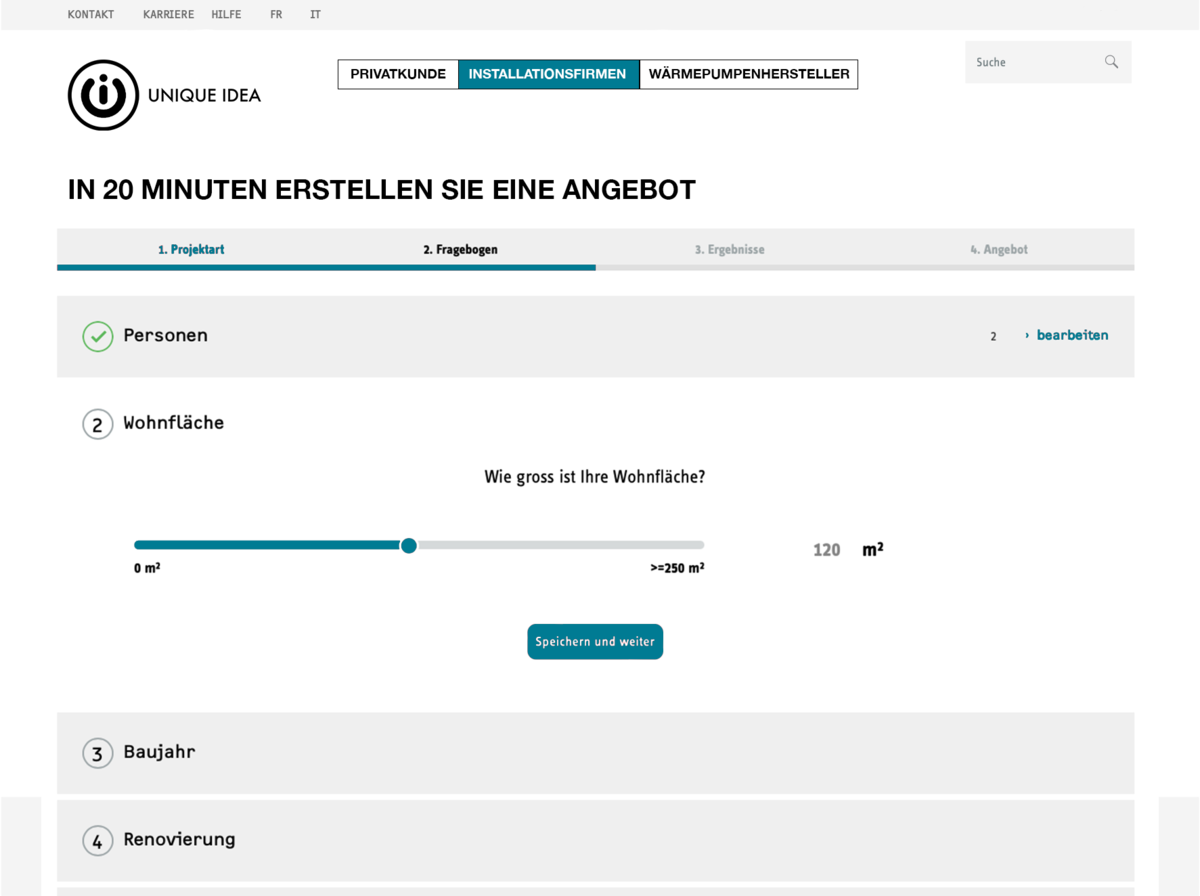Select the Privatkunde tab
Image resolution: width=1200 pixels, height=896 pixels.
coord(398,74)
